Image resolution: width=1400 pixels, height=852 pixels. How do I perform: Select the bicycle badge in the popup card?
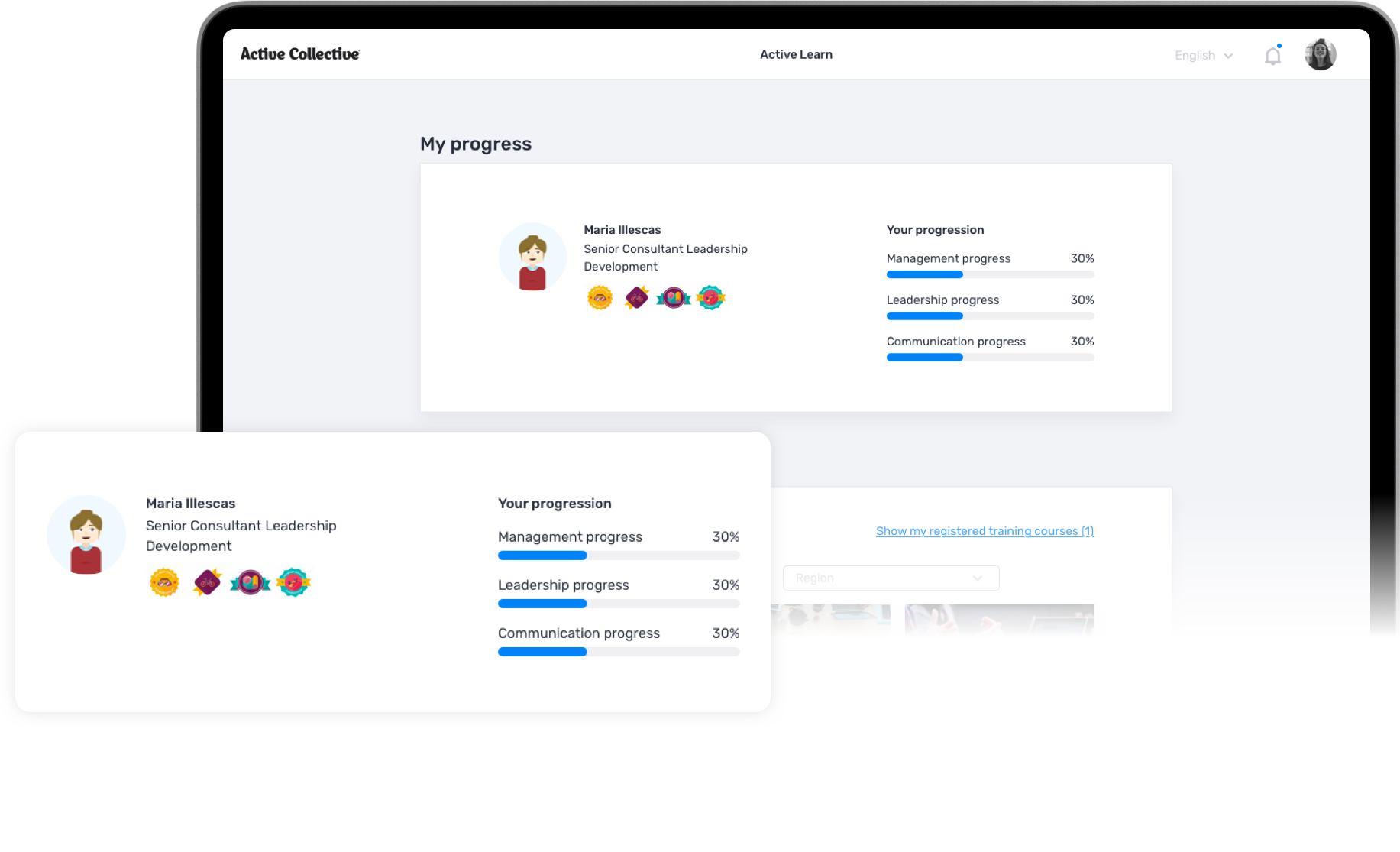[x=207, y=581]
